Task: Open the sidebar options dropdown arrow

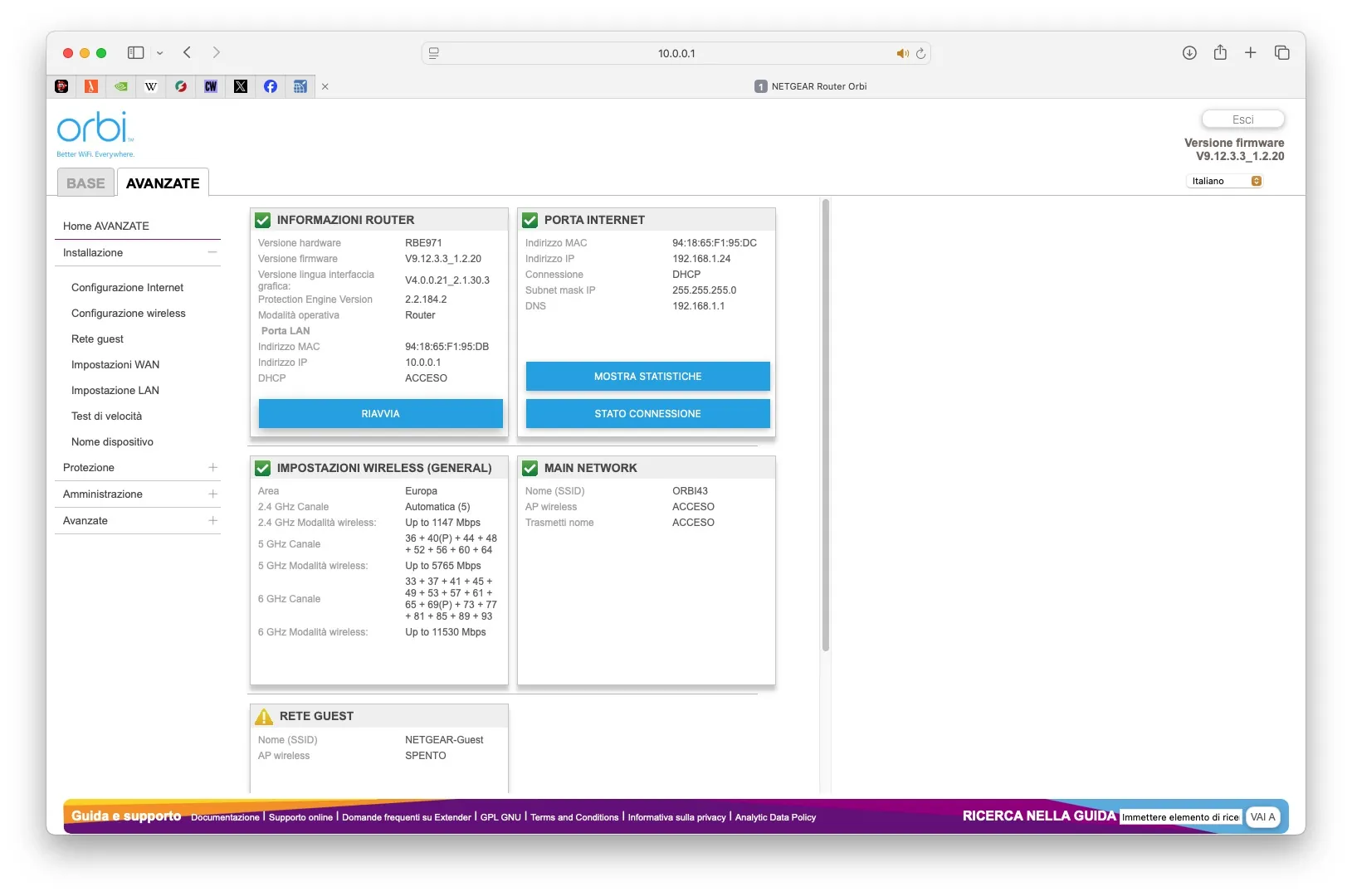Action: point(160,53)
